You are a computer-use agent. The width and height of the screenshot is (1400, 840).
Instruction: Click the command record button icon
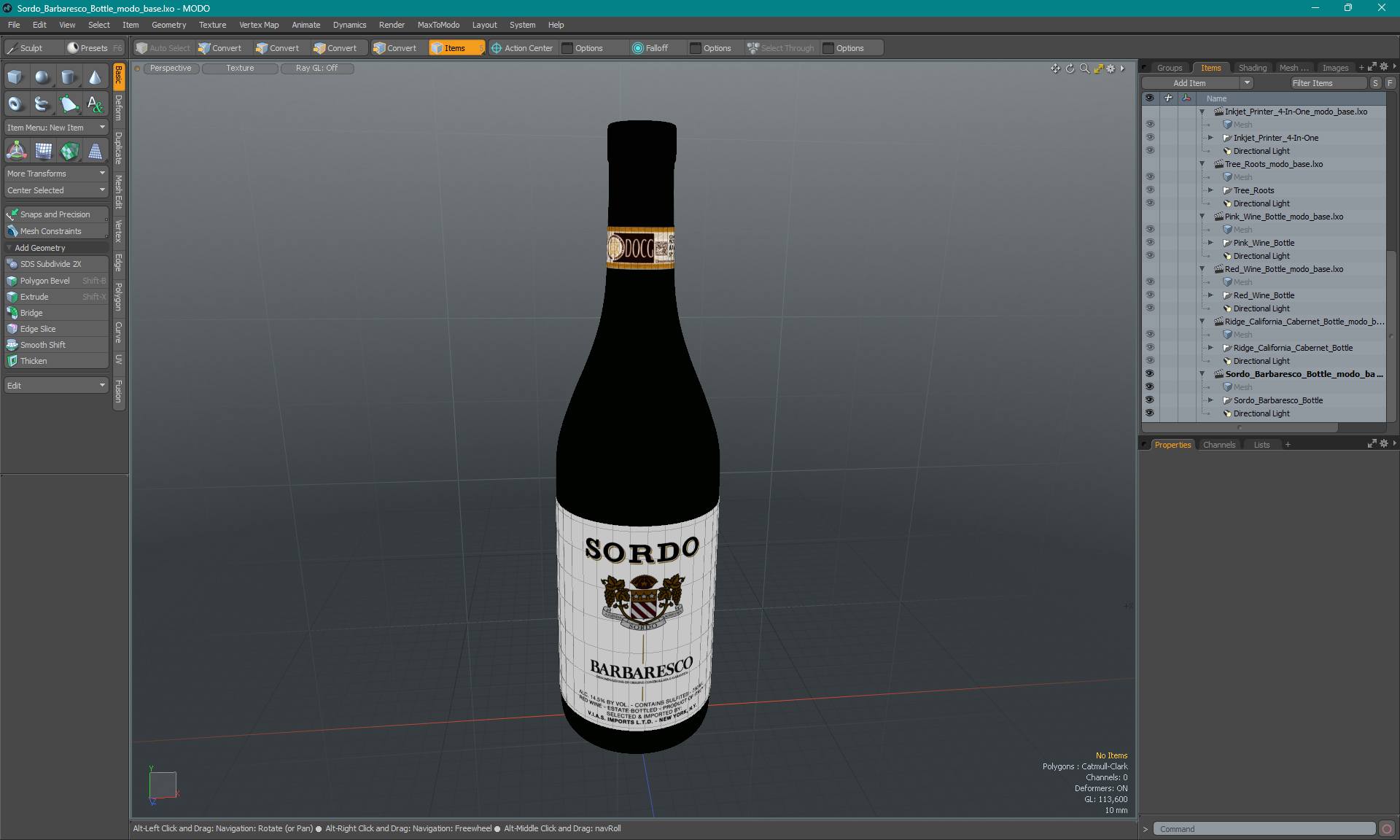[x=1387, y=829]
